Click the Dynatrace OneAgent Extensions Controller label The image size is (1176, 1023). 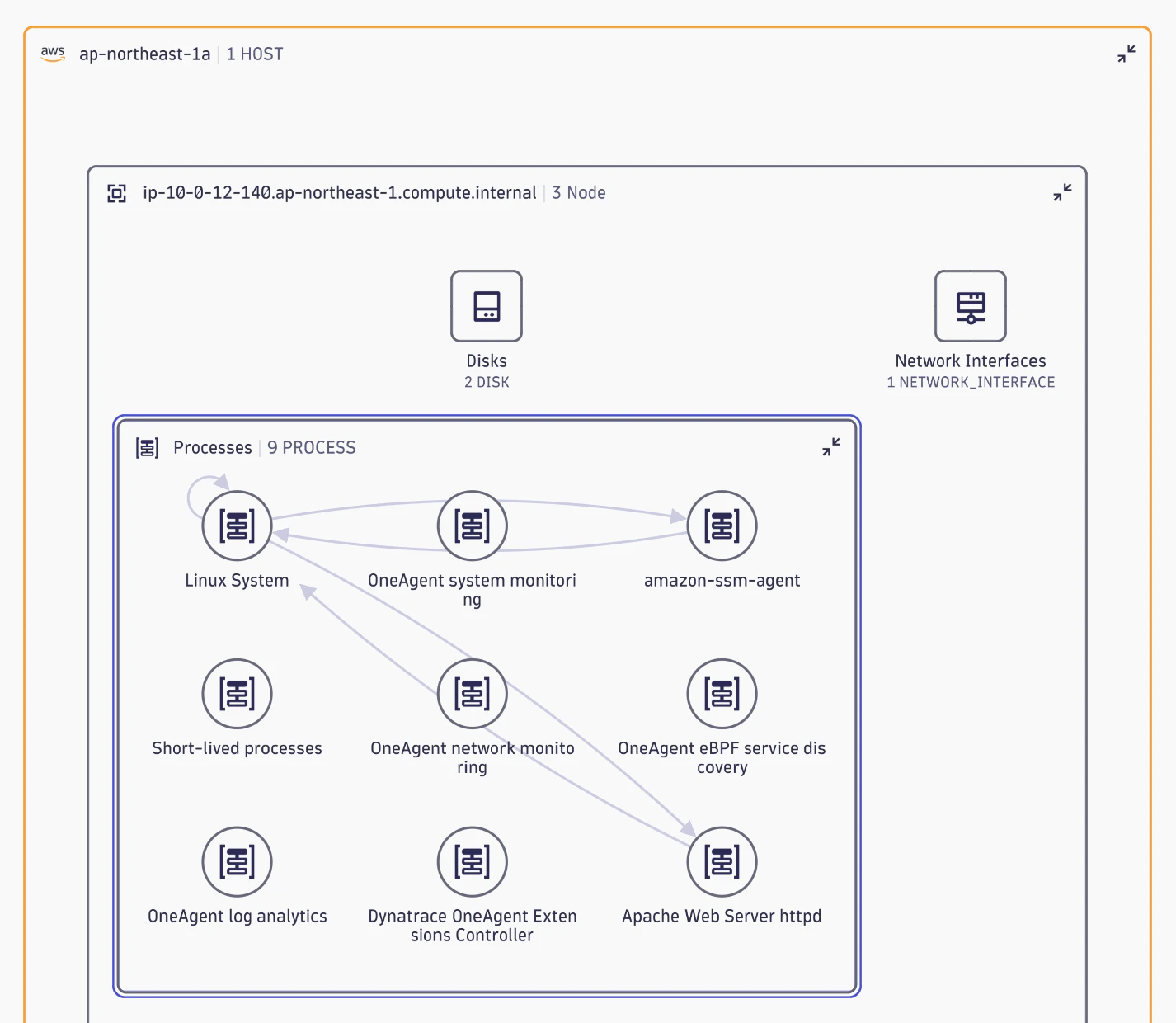pyautogui.click(x=473, y=926)
